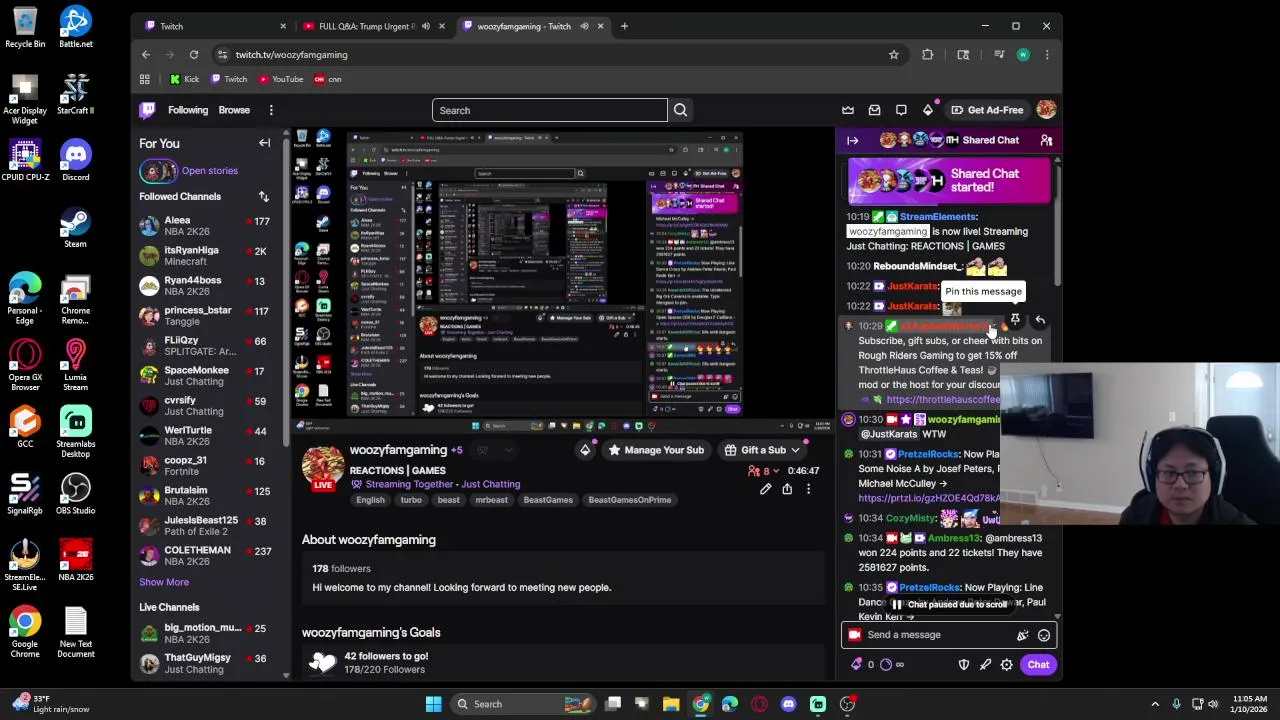
Task: Open the Chrome menu three dots
Action: [x=1046, y=55]
